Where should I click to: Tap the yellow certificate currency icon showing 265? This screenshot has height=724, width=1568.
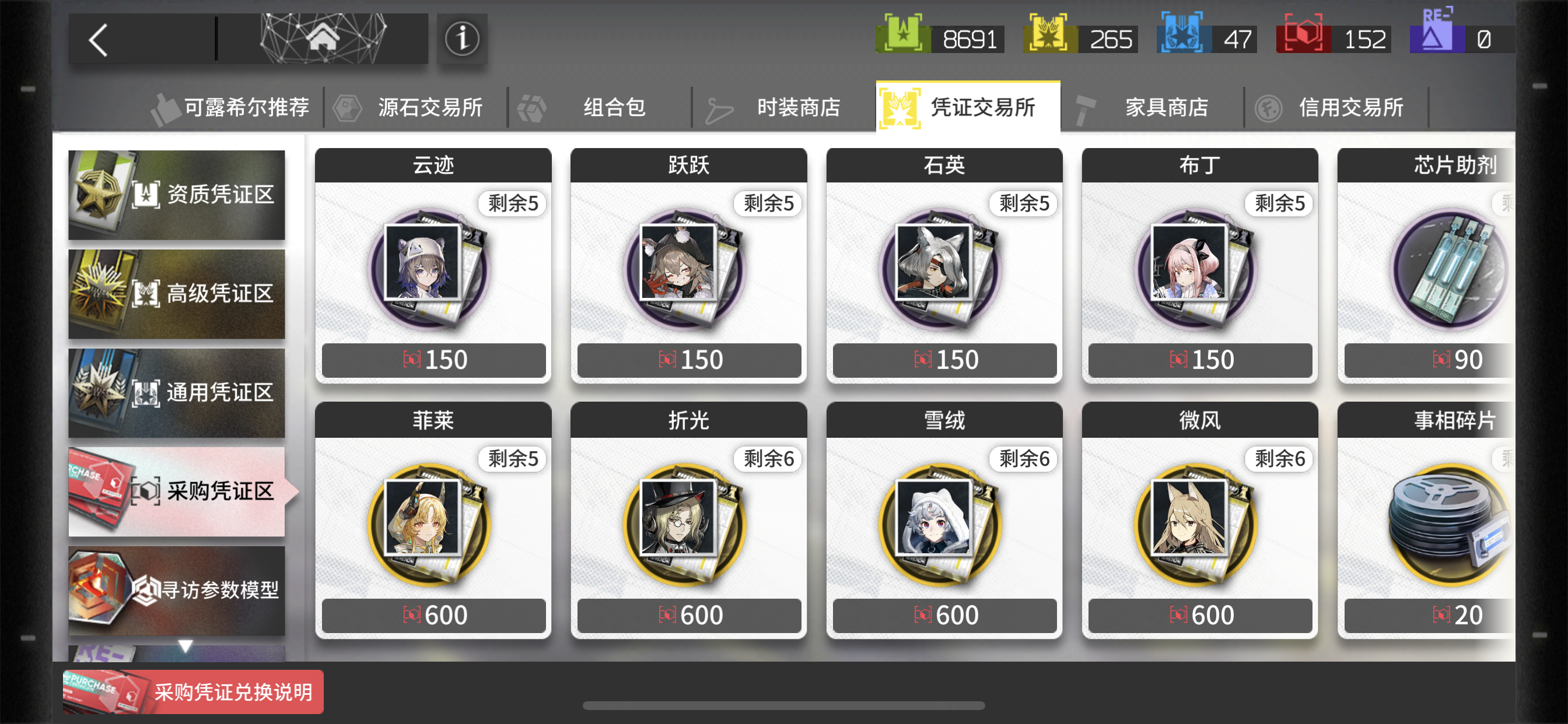coord(1049,34)
